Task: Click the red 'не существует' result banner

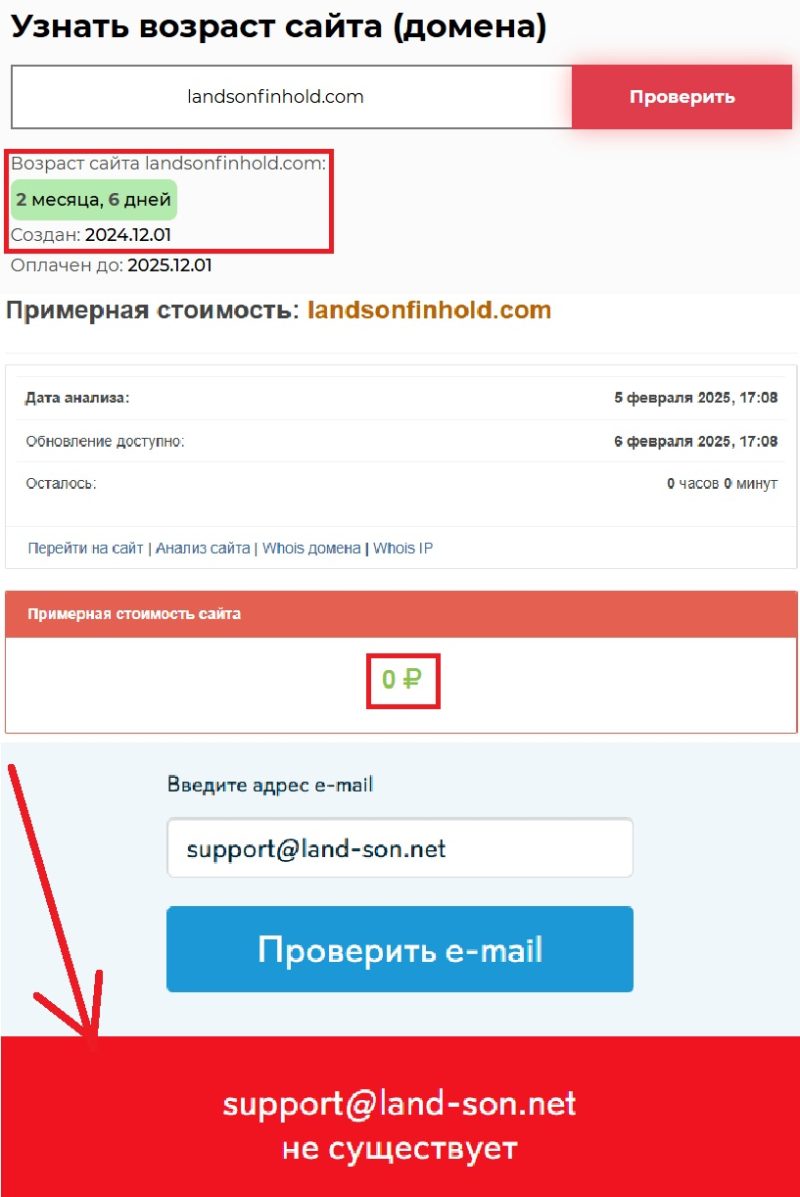Action: tap(400, 1116)
